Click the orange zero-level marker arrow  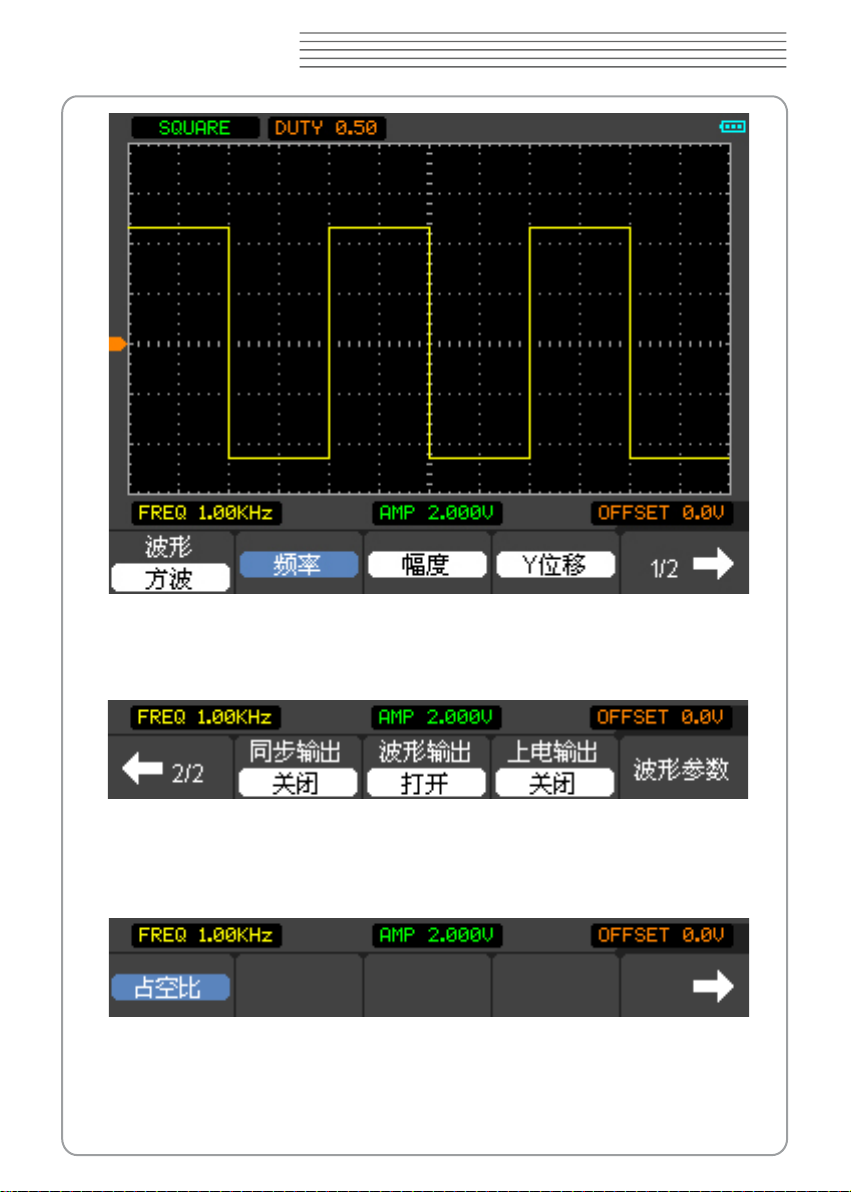[x=117, y=344]
